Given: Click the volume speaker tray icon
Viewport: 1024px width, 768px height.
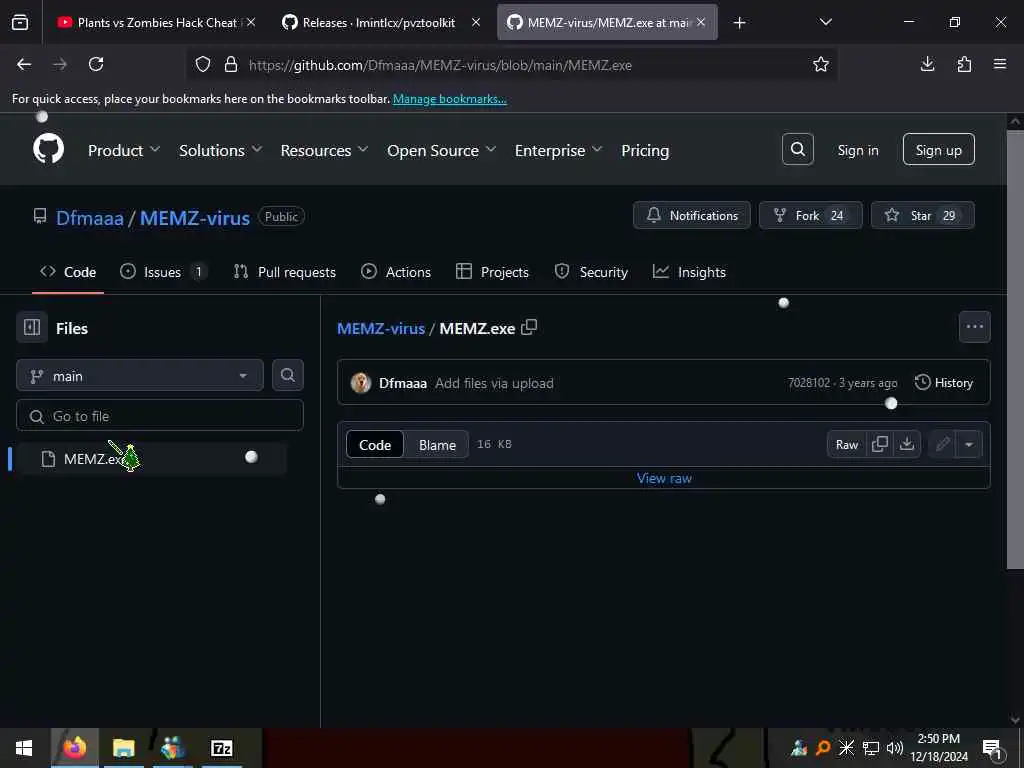Looking at the screenshot, I should (895, 748).
